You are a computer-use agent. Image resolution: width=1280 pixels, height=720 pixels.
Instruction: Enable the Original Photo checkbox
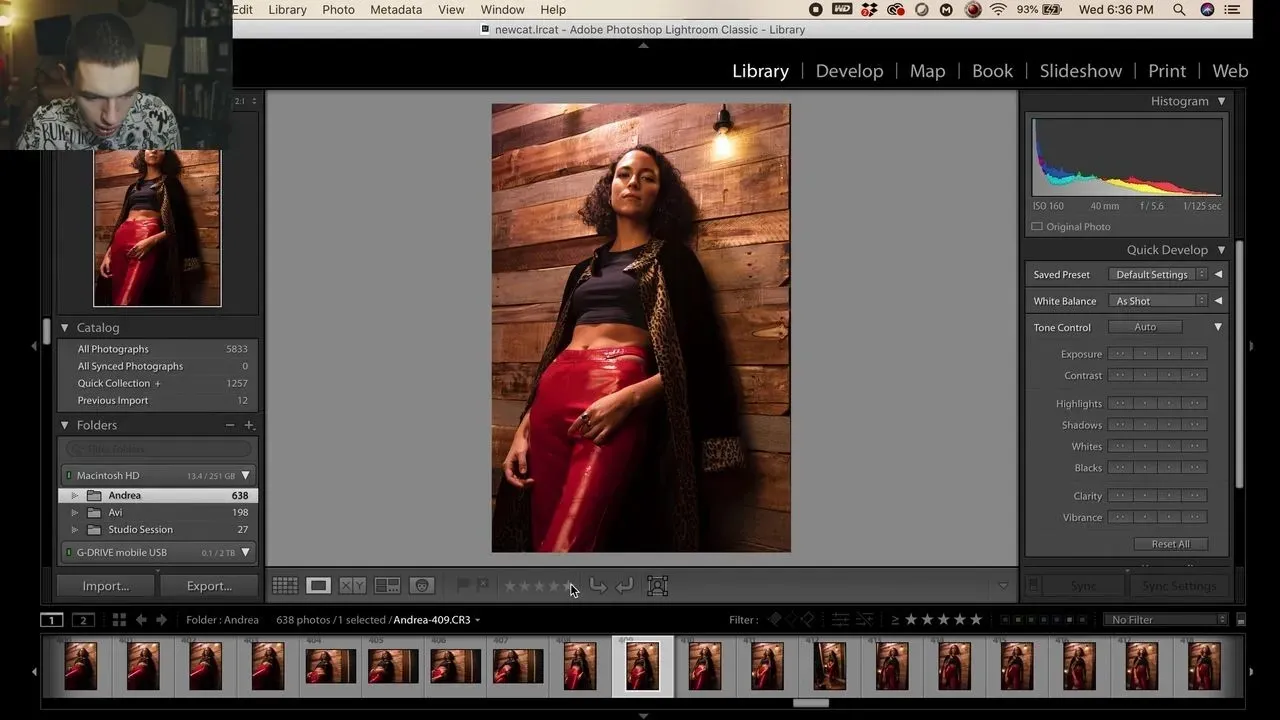point(1037,227)
